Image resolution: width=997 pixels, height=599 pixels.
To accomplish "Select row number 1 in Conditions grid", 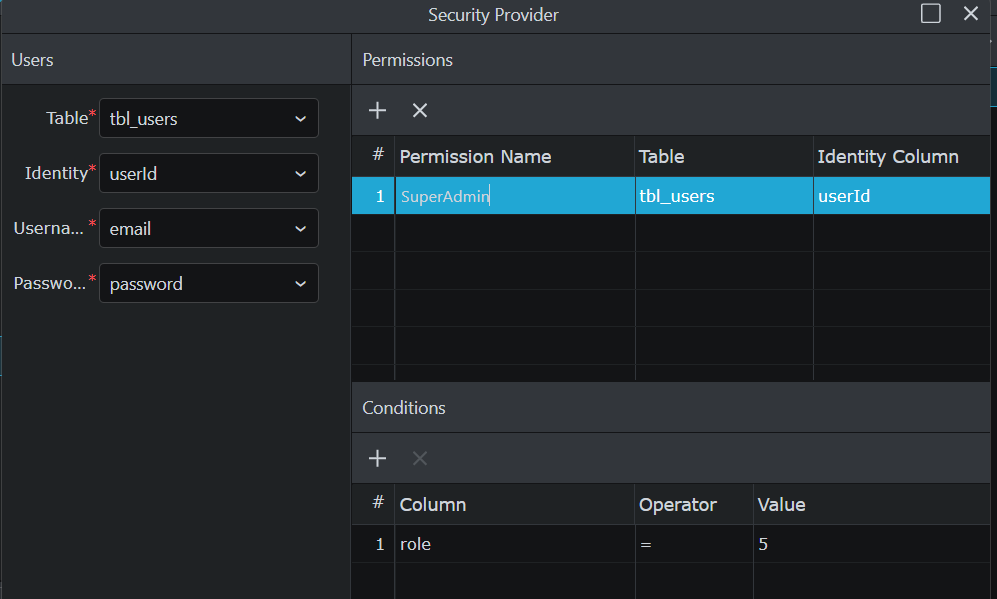I will 378,545.
